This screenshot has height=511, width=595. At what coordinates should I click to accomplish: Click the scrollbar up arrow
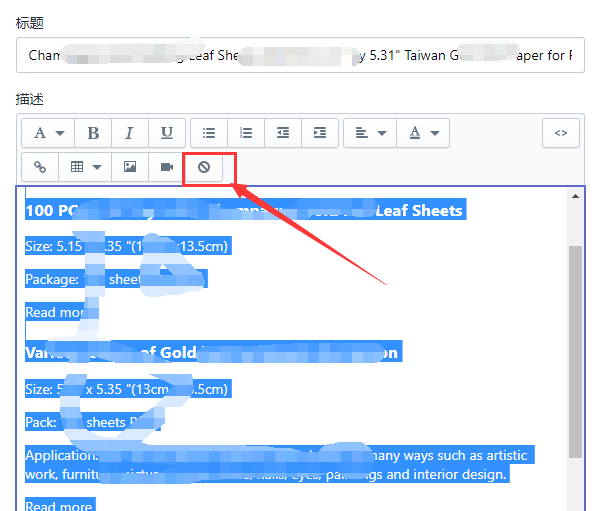(x=575, y=196)
